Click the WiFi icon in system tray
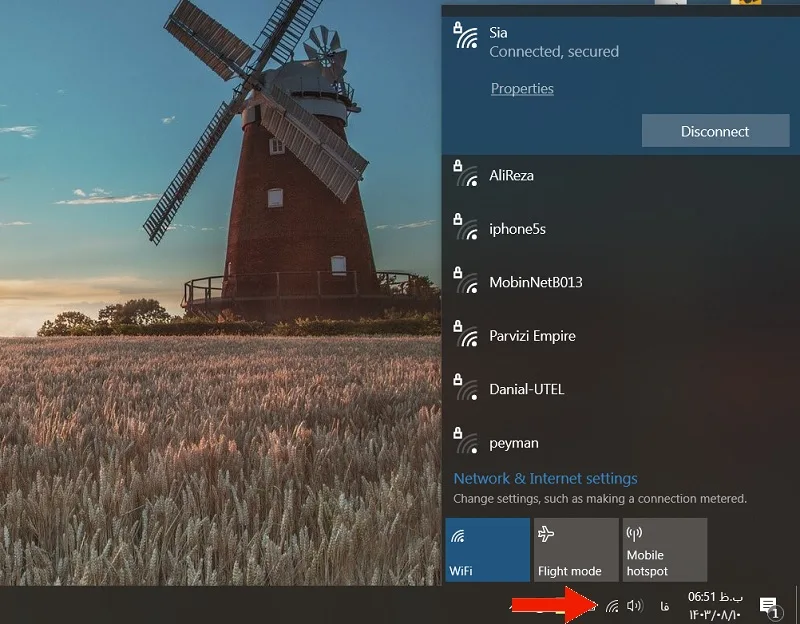 pyautogui.click(x=612, y=606)
